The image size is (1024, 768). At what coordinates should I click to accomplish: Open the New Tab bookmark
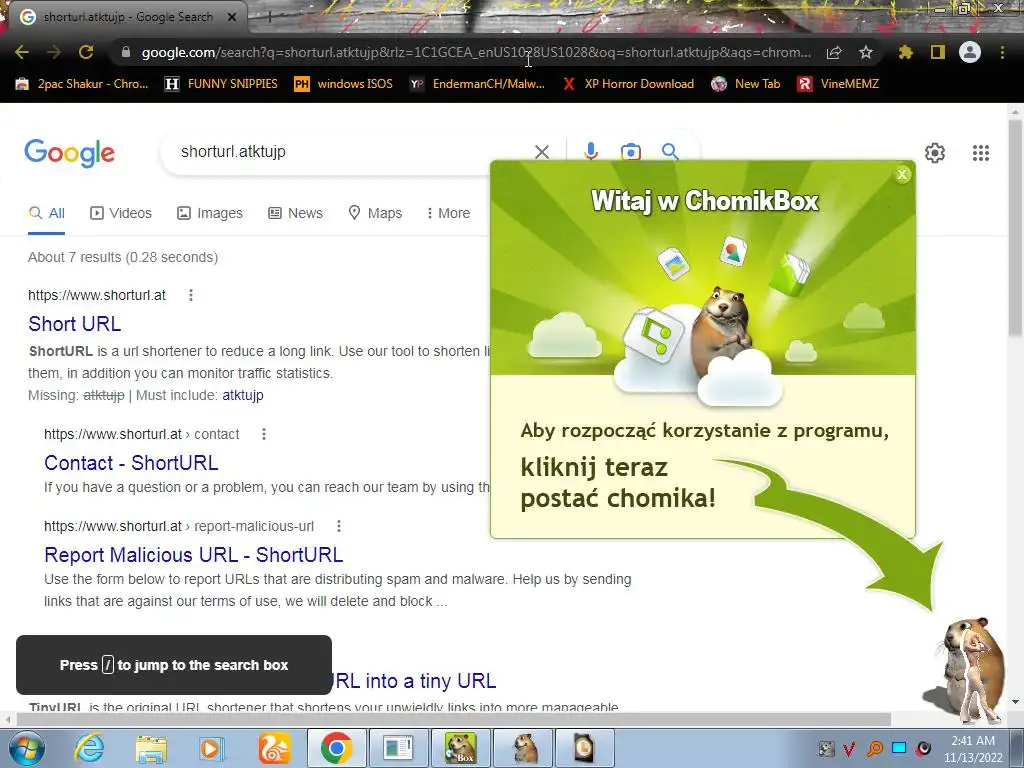coord(746,84)
